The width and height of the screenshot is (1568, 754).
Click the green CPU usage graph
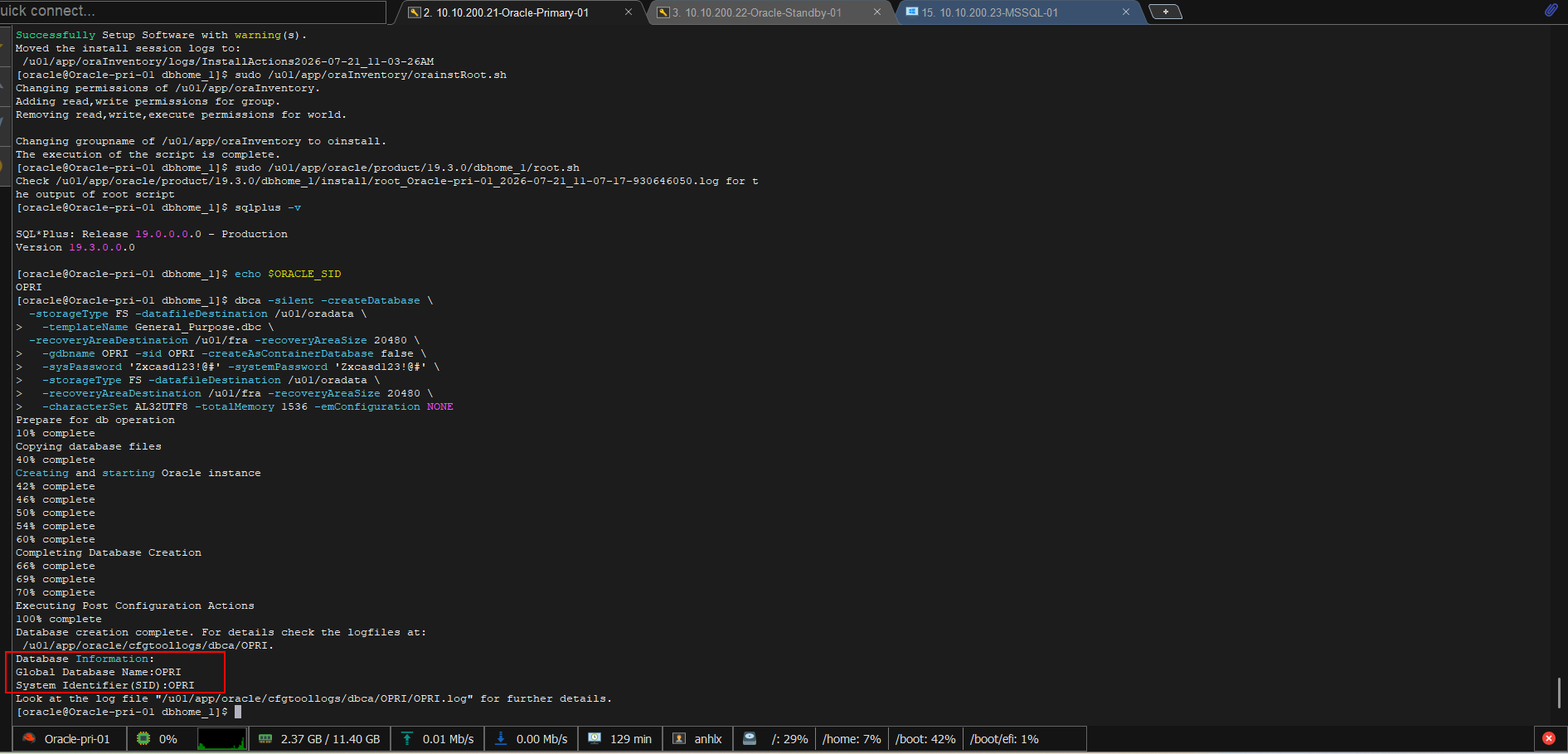[221, 738]
